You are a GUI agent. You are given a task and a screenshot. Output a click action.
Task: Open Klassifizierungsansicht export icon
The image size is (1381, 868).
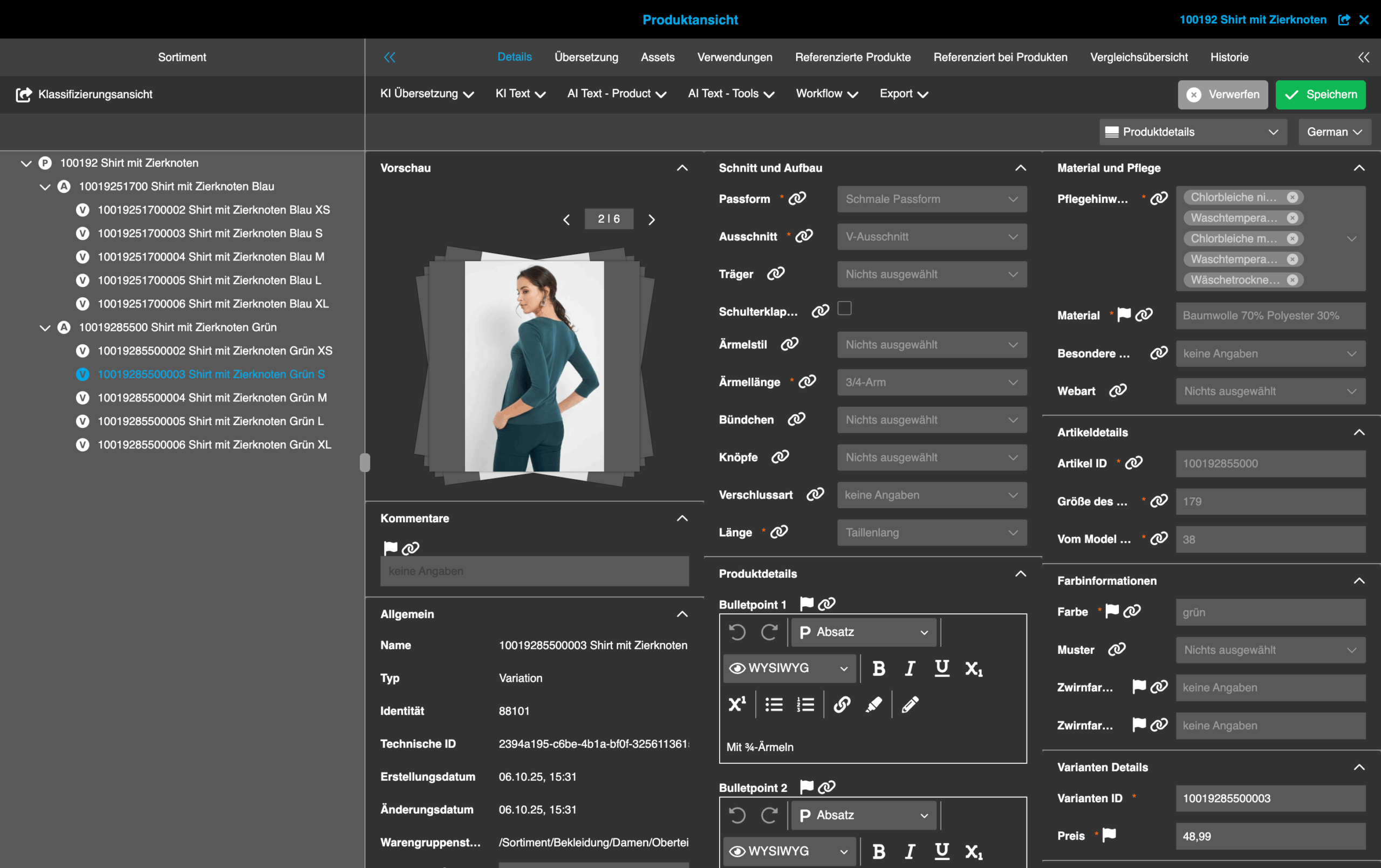pyautogui.click(x=24, y=94)
